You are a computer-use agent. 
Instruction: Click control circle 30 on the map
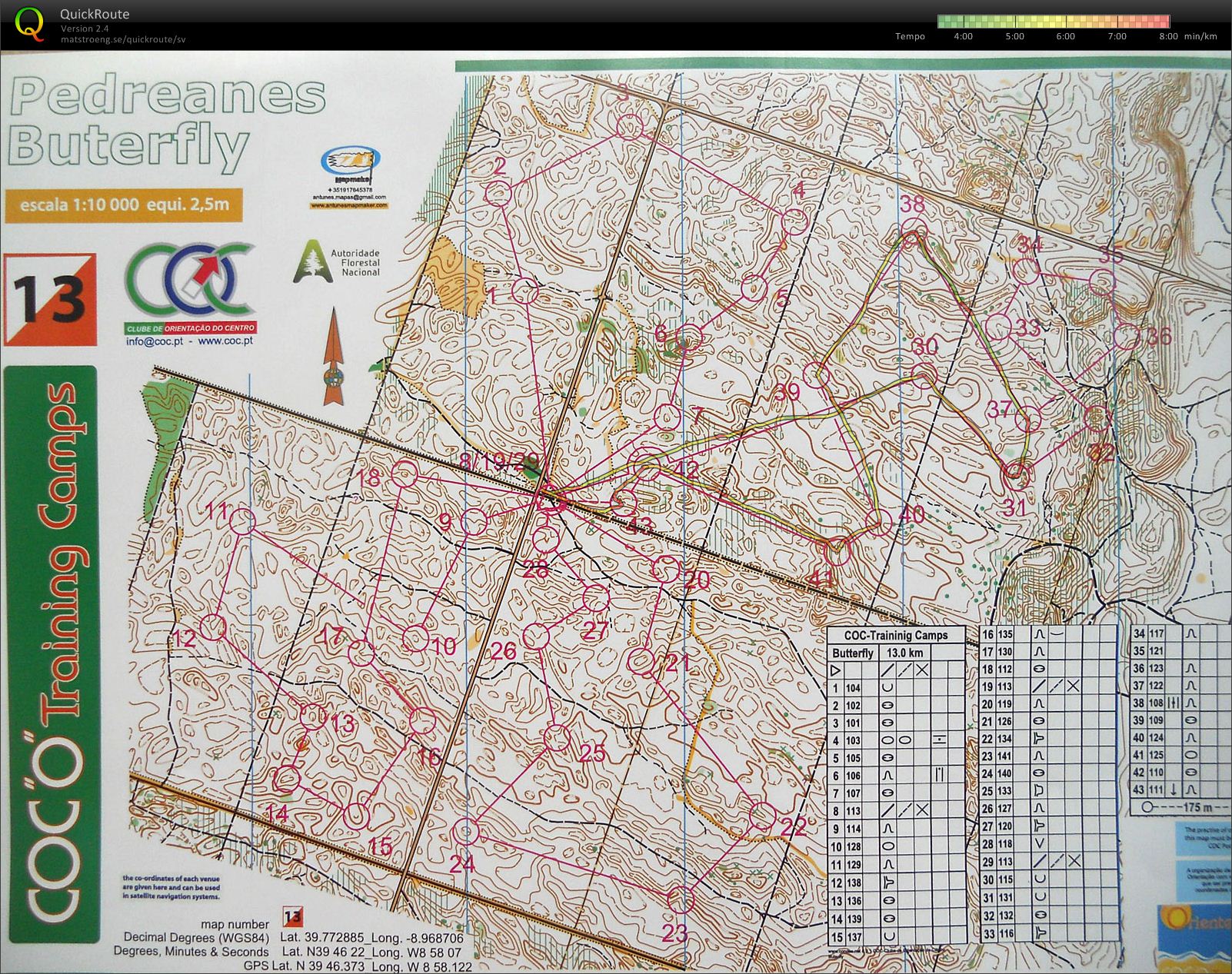[x=924, y=375]
